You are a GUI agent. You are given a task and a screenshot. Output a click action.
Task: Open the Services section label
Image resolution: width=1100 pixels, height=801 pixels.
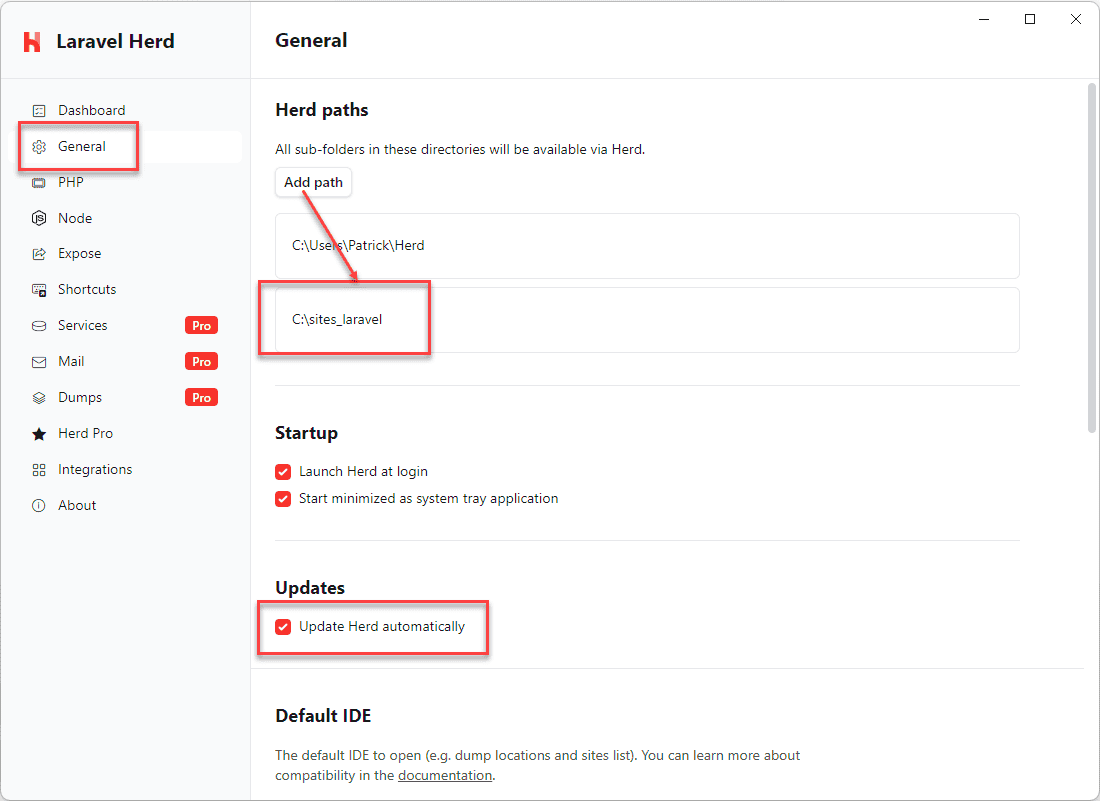click(x=82, y=325)
